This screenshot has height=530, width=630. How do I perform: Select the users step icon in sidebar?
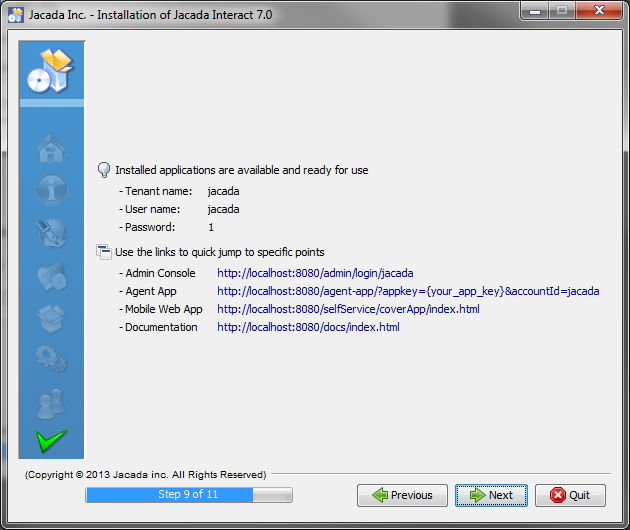51,403
